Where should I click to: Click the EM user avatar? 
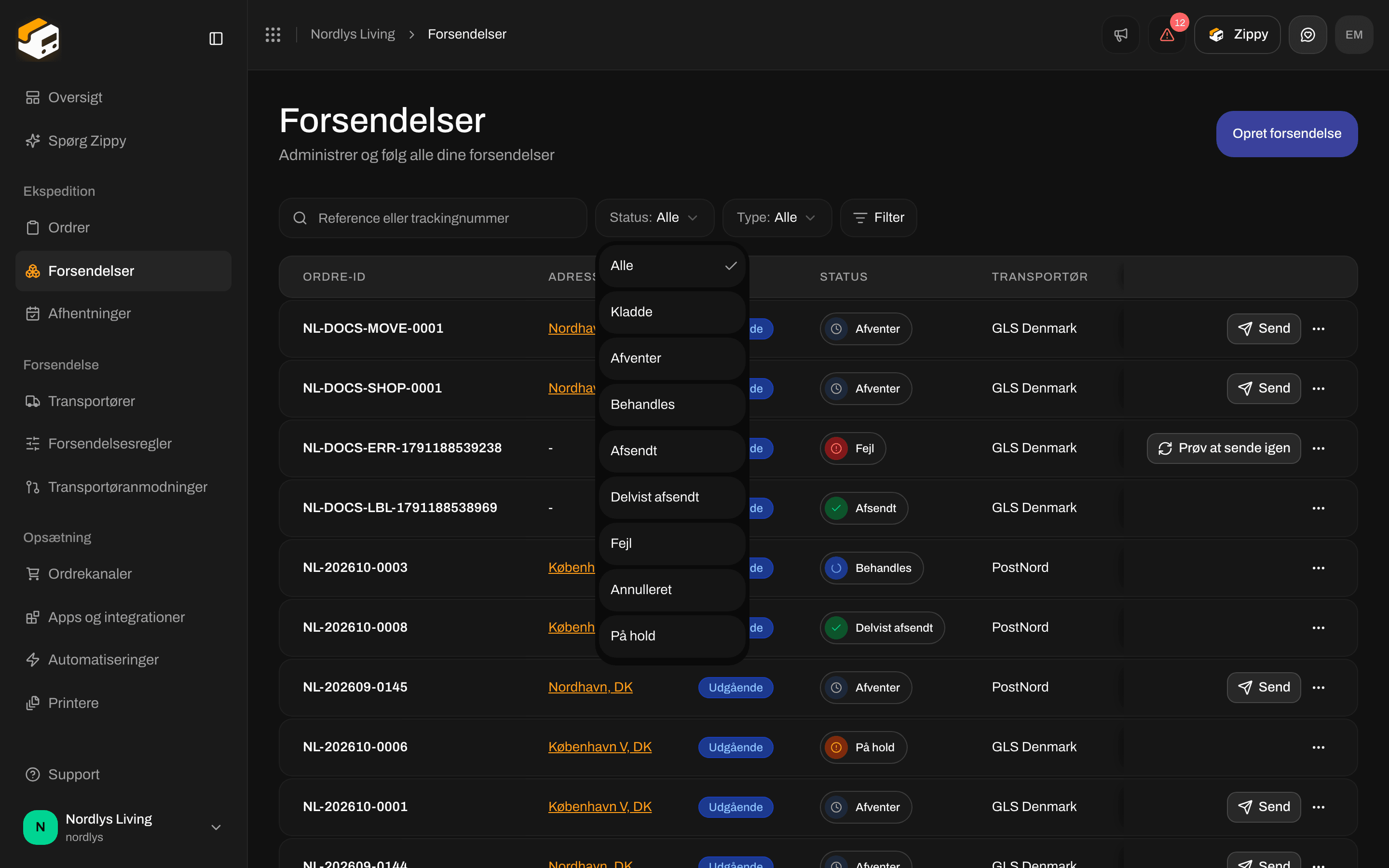1354,34
